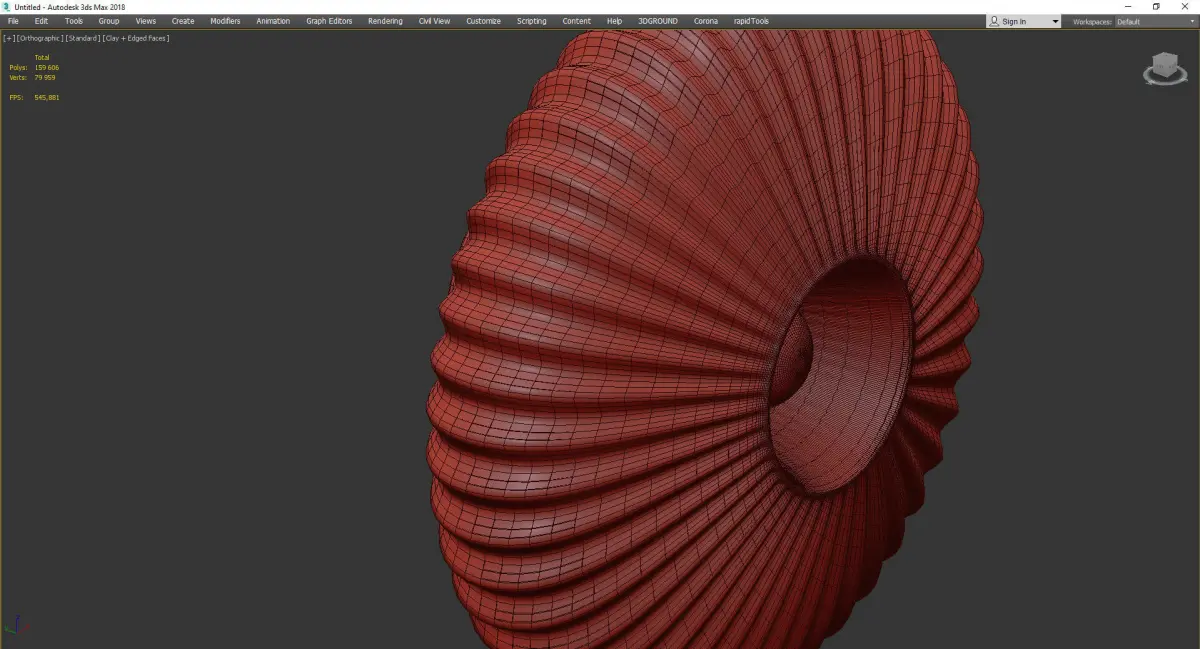This screenshot has width=1200, height=649.
Task: Restore down the 3ds Max window
Action: pos(1156,7)
